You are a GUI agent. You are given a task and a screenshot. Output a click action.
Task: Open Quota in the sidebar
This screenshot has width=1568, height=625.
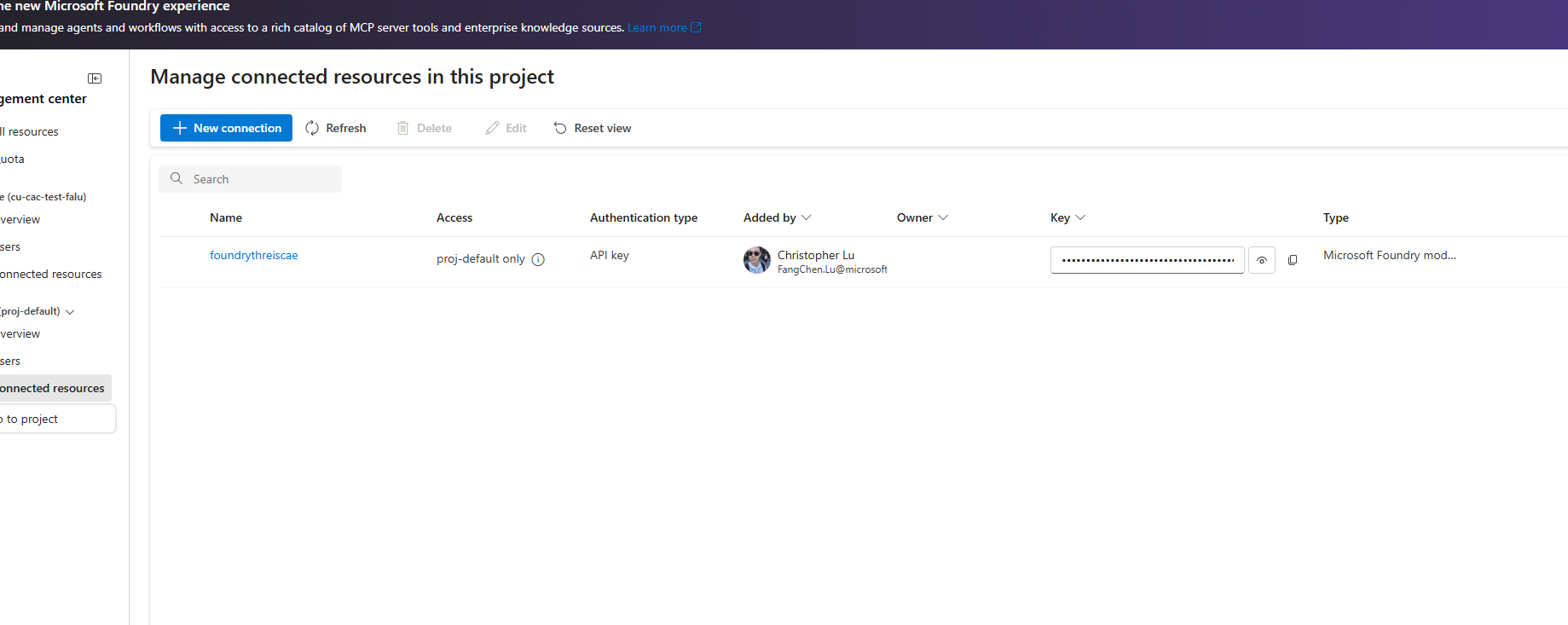(x=12, y=159)
